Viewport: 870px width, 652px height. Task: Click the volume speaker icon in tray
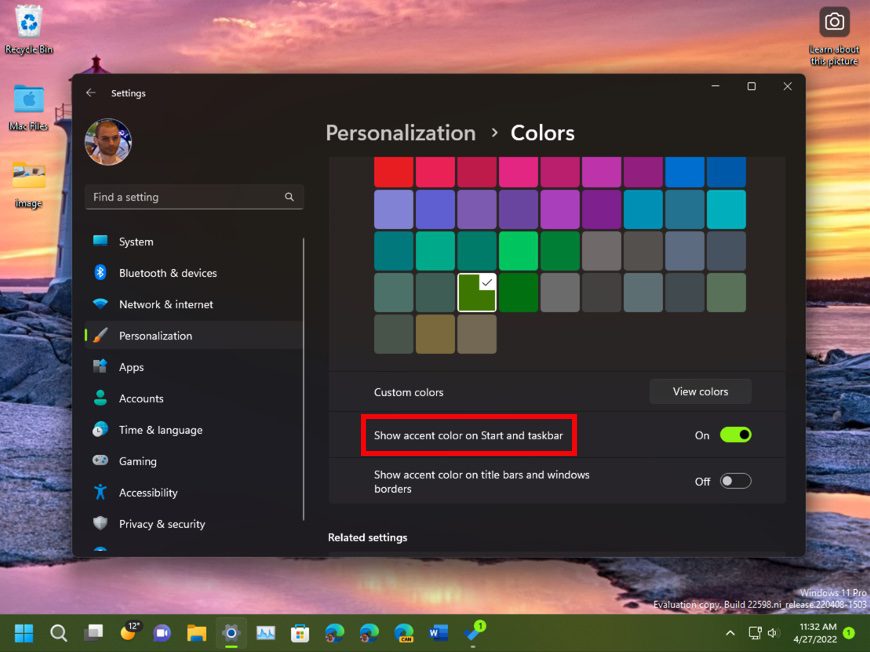773,633
